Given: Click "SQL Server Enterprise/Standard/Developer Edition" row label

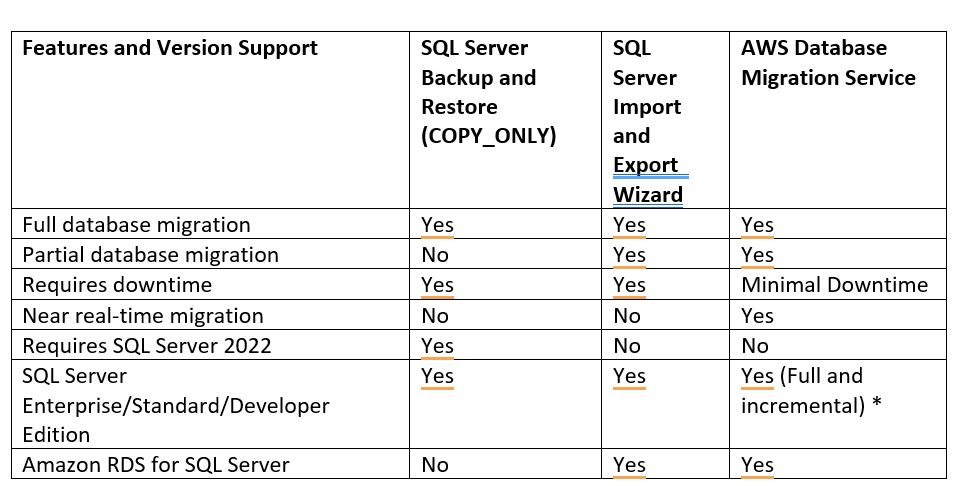Looking at the screenshot, I should [x=176, y=405].
